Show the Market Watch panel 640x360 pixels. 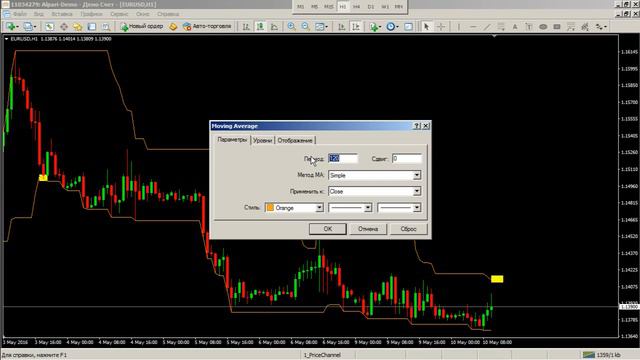point(49,27)
